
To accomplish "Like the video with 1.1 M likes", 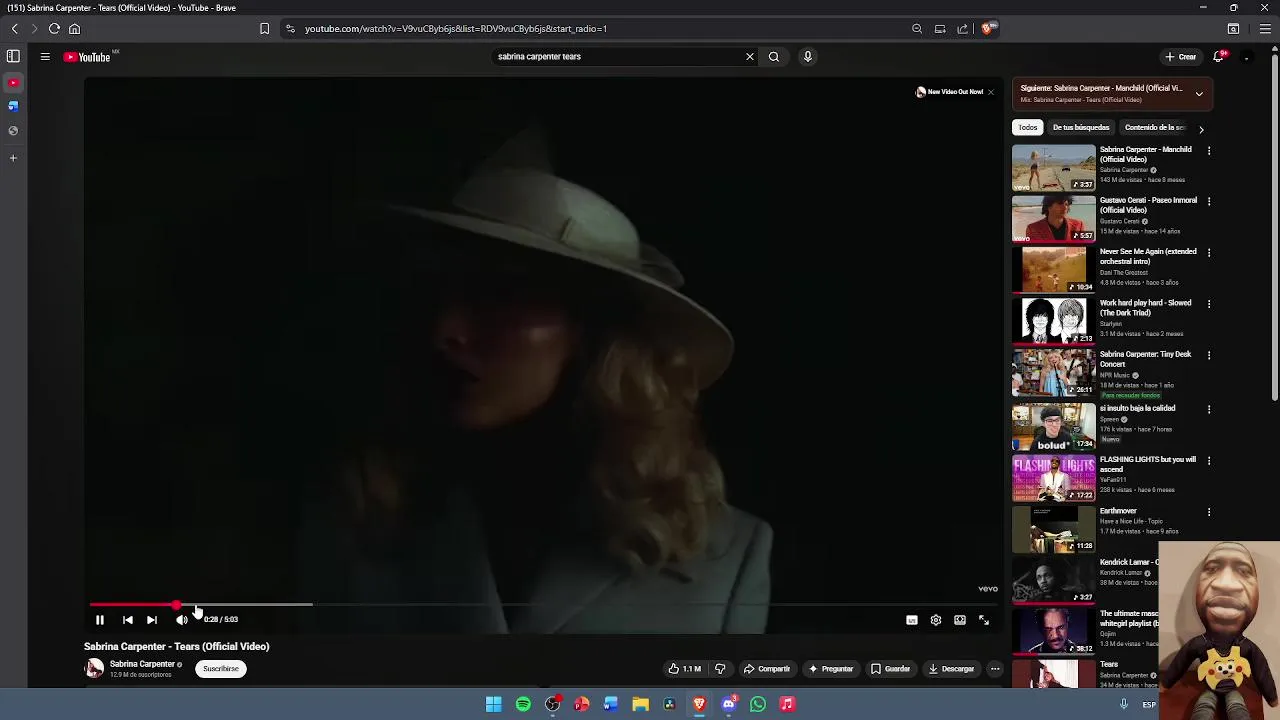I will click(686, 669).
